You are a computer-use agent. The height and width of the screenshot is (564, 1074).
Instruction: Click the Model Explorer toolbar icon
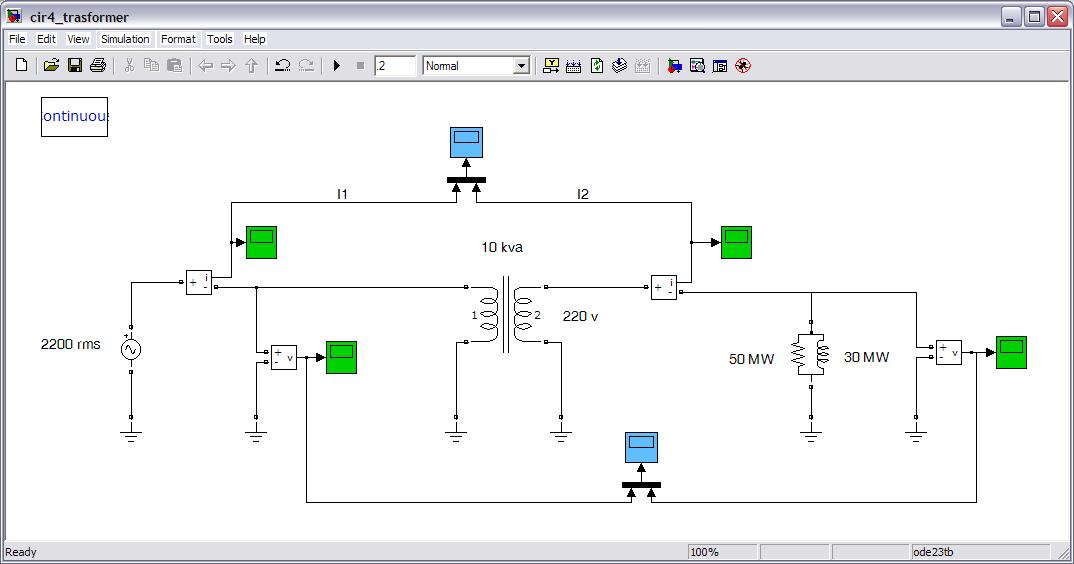(x=697, y=66)
